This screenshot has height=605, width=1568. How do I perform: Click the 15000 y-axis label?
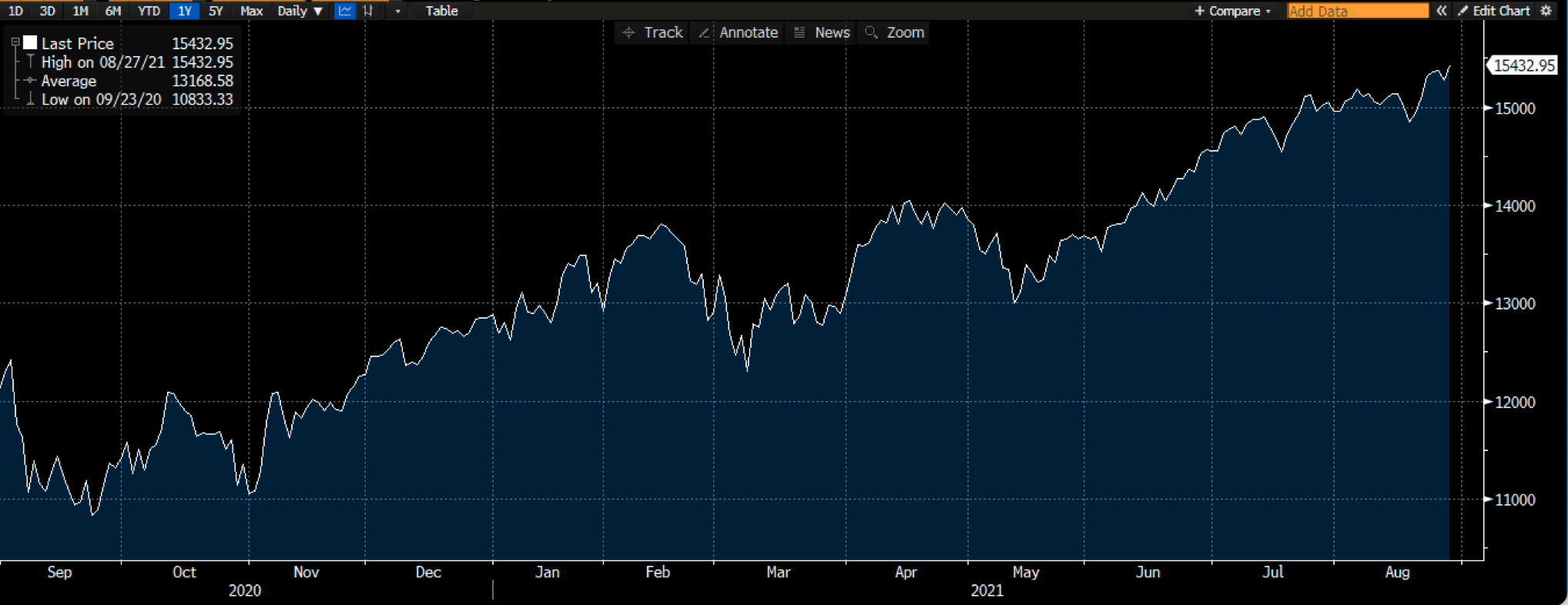1515,109
